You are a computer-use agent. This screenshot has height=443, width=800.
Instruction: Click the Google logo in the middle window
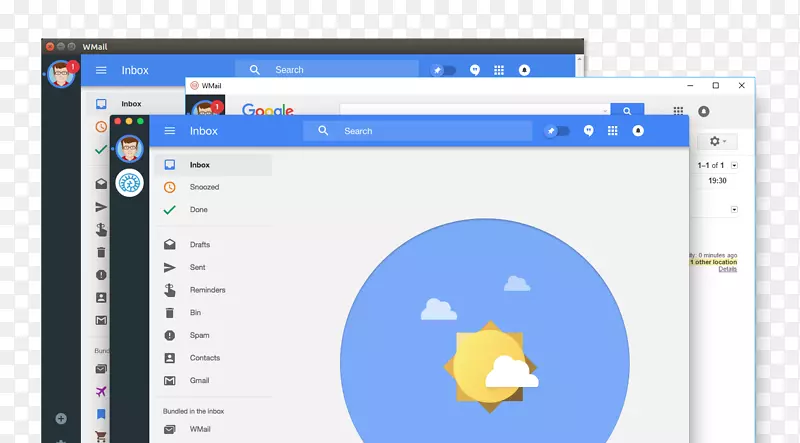(x=267, y=109)
